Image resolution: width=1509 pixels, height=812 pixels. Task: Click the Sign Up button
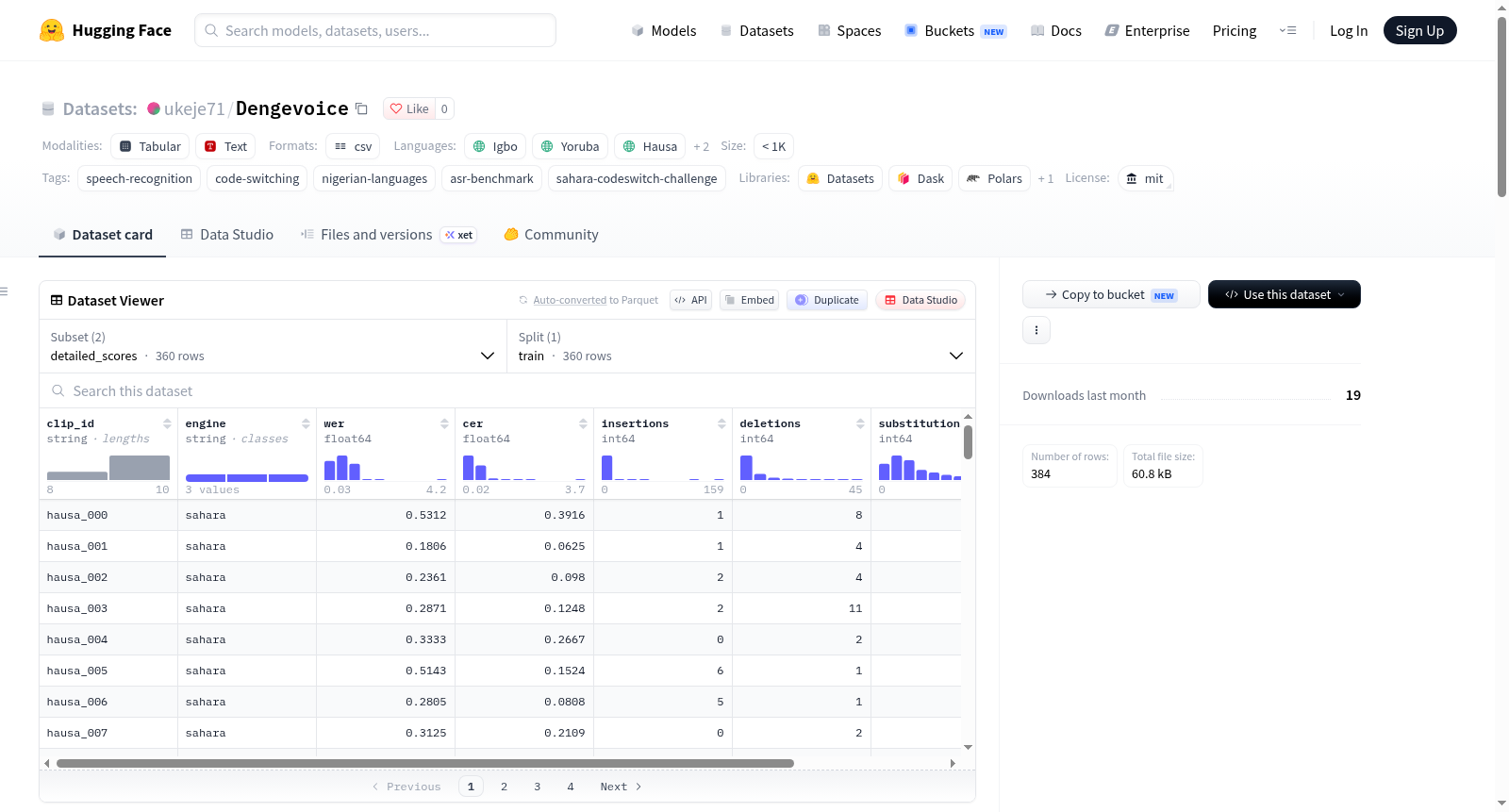point(1419,30)
